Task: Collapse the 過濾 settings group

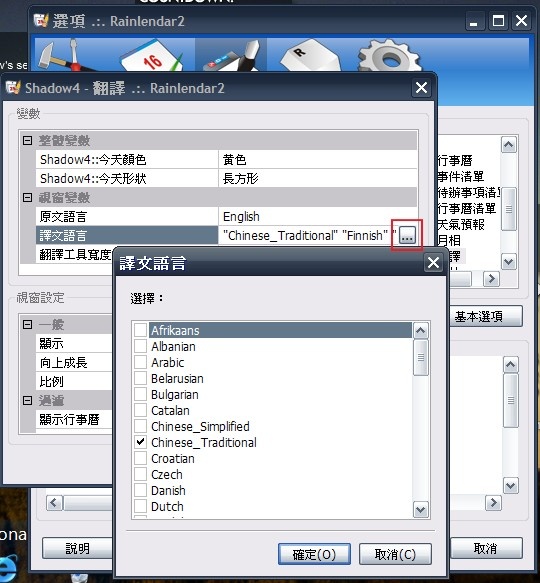Action: (x=27, y=400)
